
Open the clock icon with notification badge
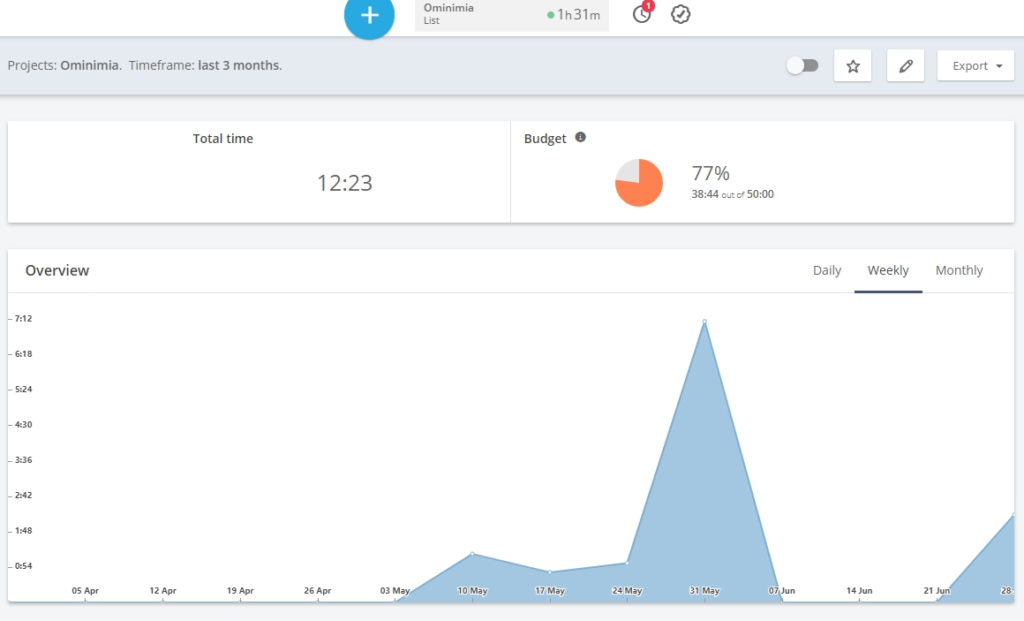(x=640, y=15)
